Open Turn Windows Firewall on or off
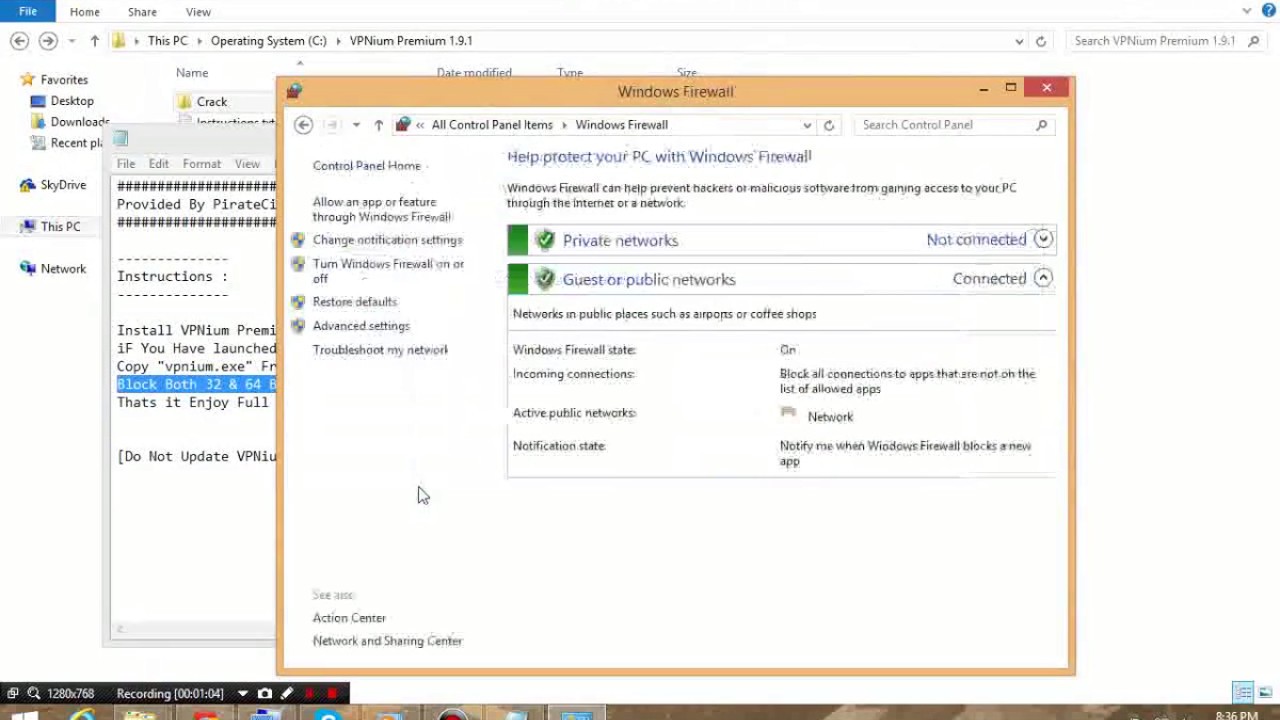This screenshot has width=1280, height=720. pyautogui.click(x=388, y=271)
